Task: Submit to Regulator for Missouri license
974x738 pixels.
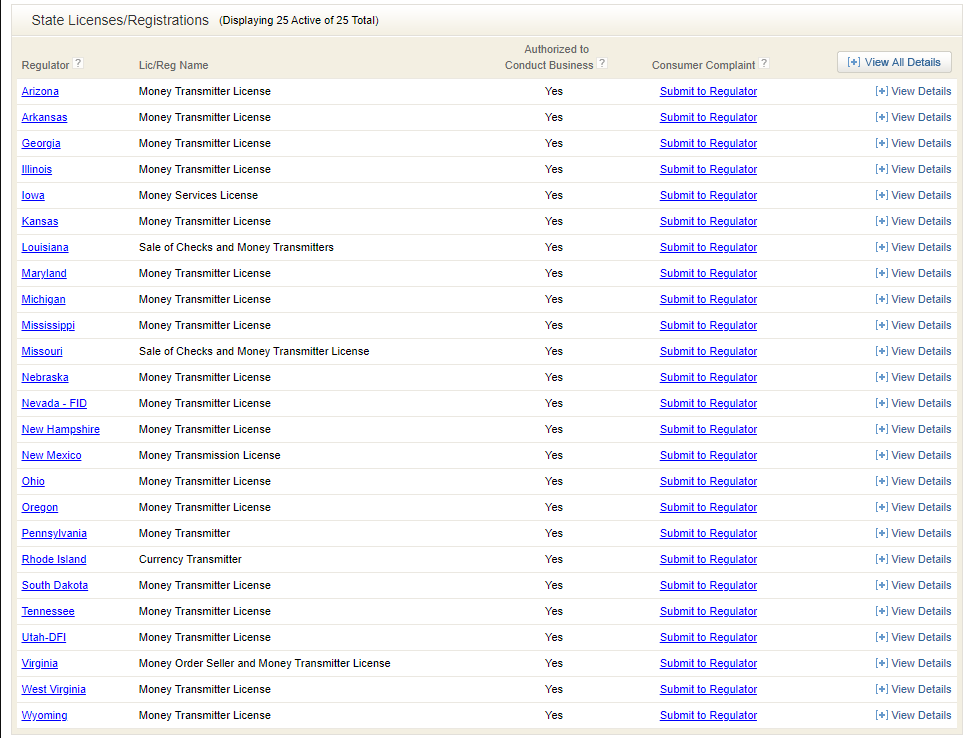Action: tap(708, 351)
